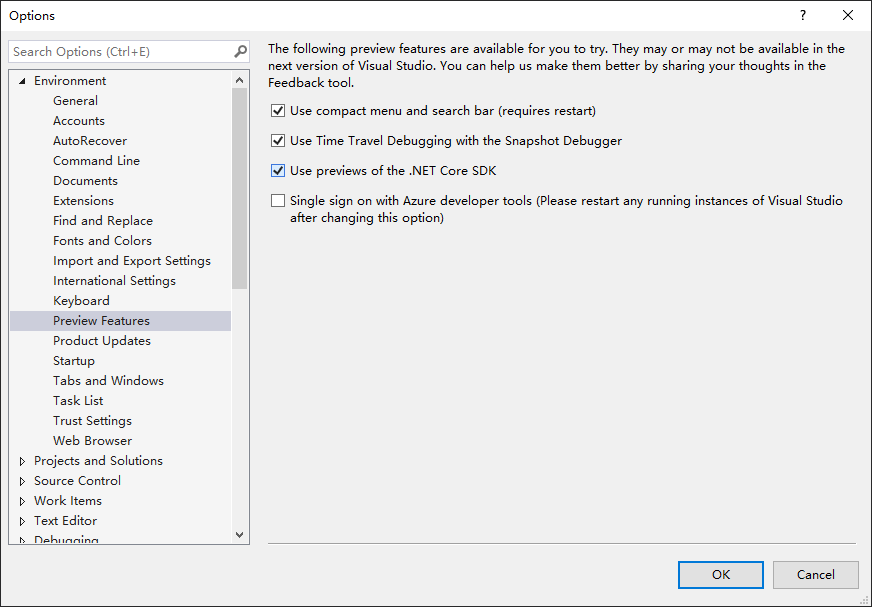The width and height of the screenshot is (872, 607).
Task: Close the Options dialog
Action: click(x=848, y=16)
